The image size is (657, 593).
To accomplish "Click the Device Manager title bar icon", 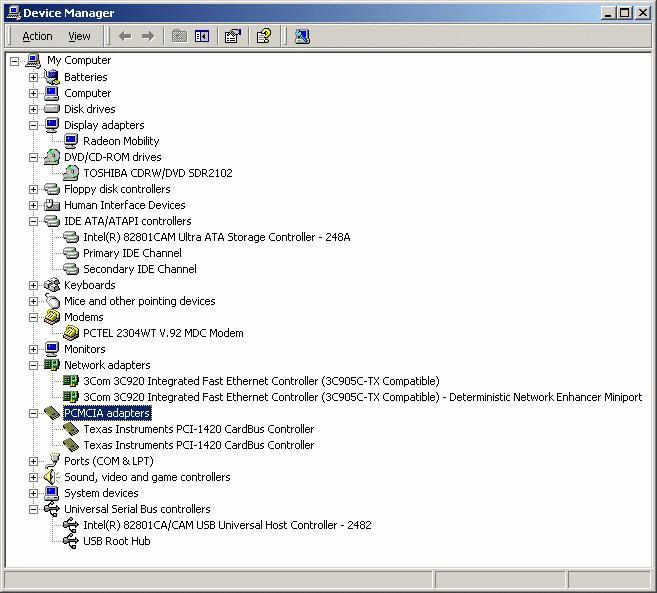I will (x=14, y=13).
